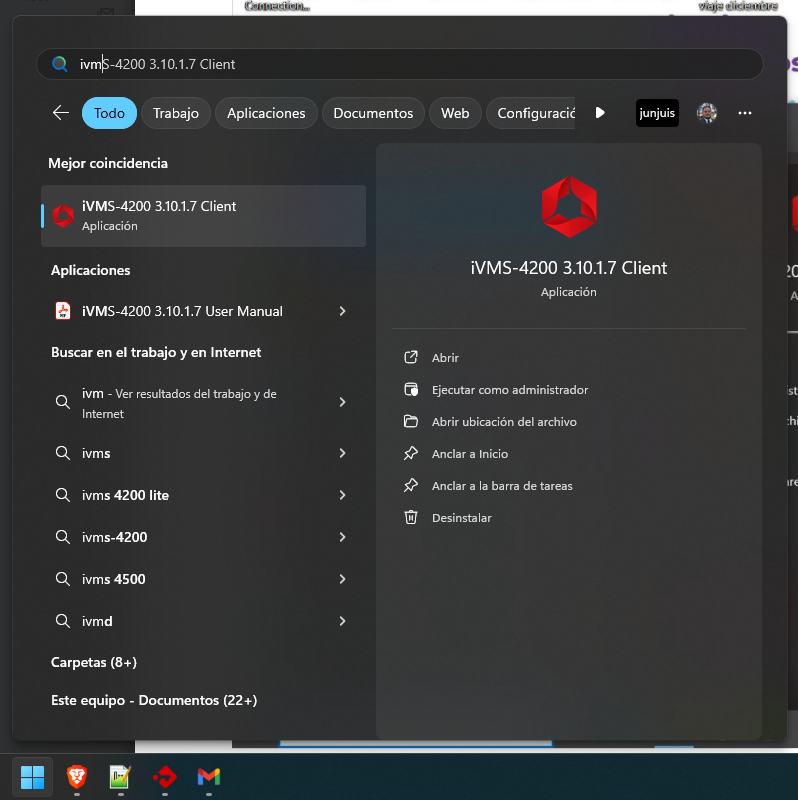Image resolution: width=798 pixels, height=800 pixels.
Task: Select the Documentos filter tab
Action: point(373,113)
